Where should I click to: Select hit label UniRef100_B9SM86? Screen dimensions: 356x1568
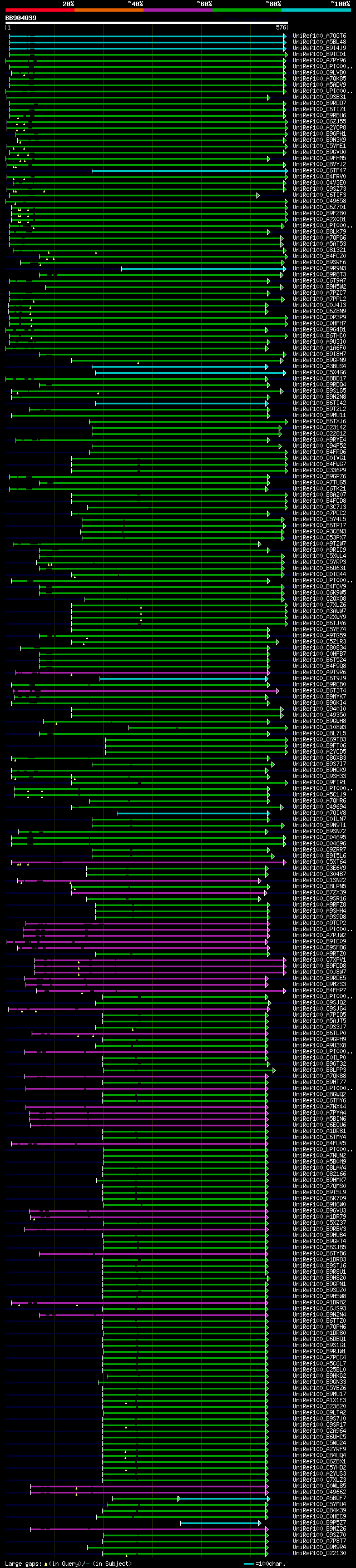[x=319, y=948]
